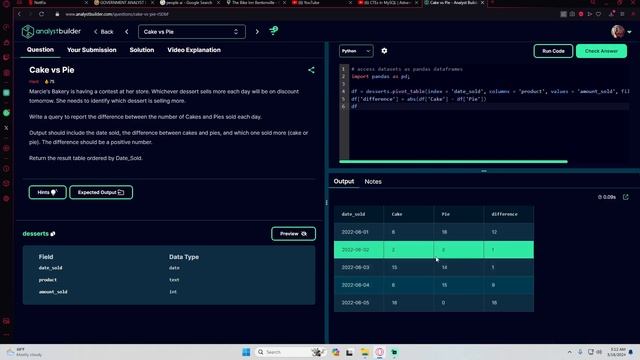Go to the next question arrow
This screenshot has width=640, height=360.
pos(257,31)
